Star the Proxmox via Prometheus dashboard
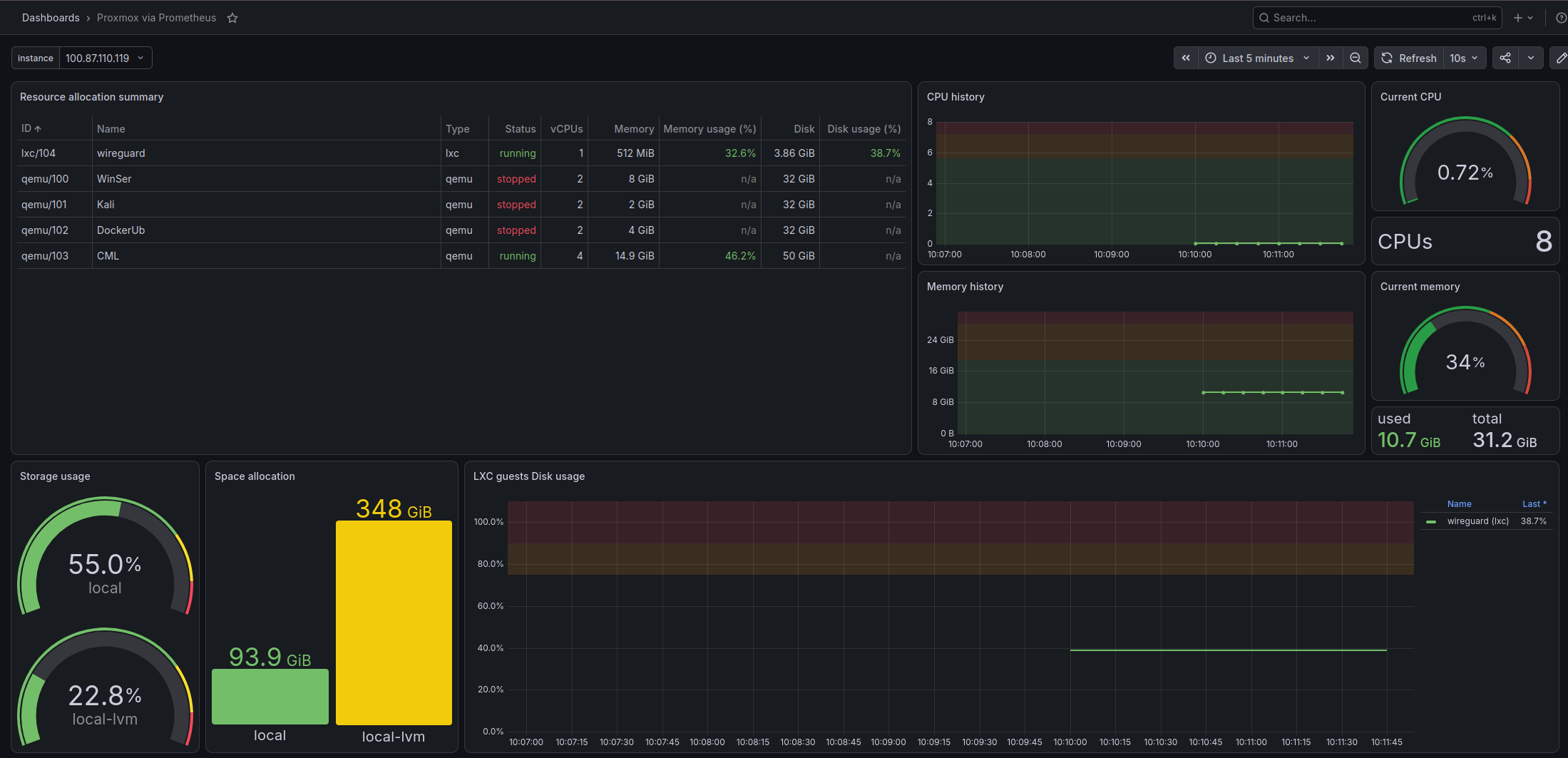Screen dimensions: 1568x758 pyautogui.click(x=232, y=18)
